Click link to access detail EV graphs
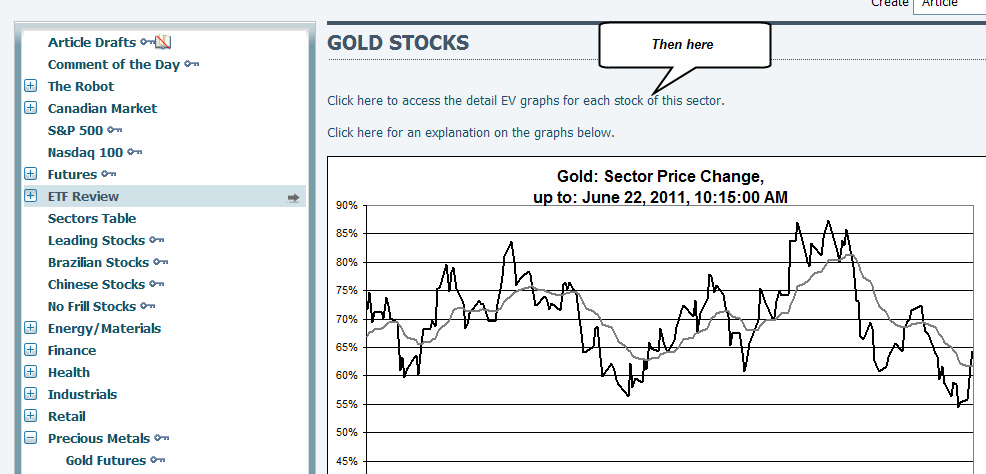The width and height of the screenshot is (986, 474). click(x=525, y=101)
